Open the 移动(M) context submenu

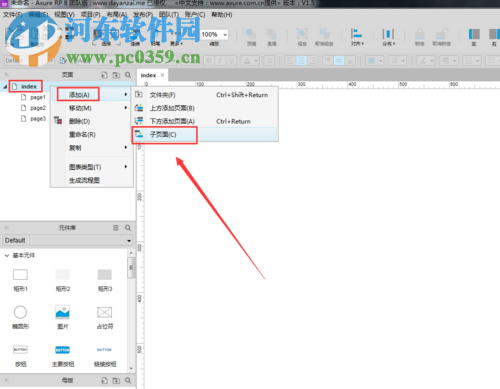pos(92,108)
